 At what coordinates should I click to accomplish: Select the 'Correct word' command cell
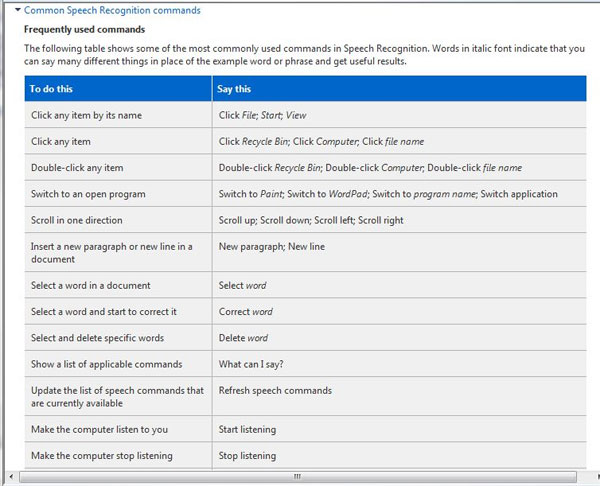coord(399,311)
